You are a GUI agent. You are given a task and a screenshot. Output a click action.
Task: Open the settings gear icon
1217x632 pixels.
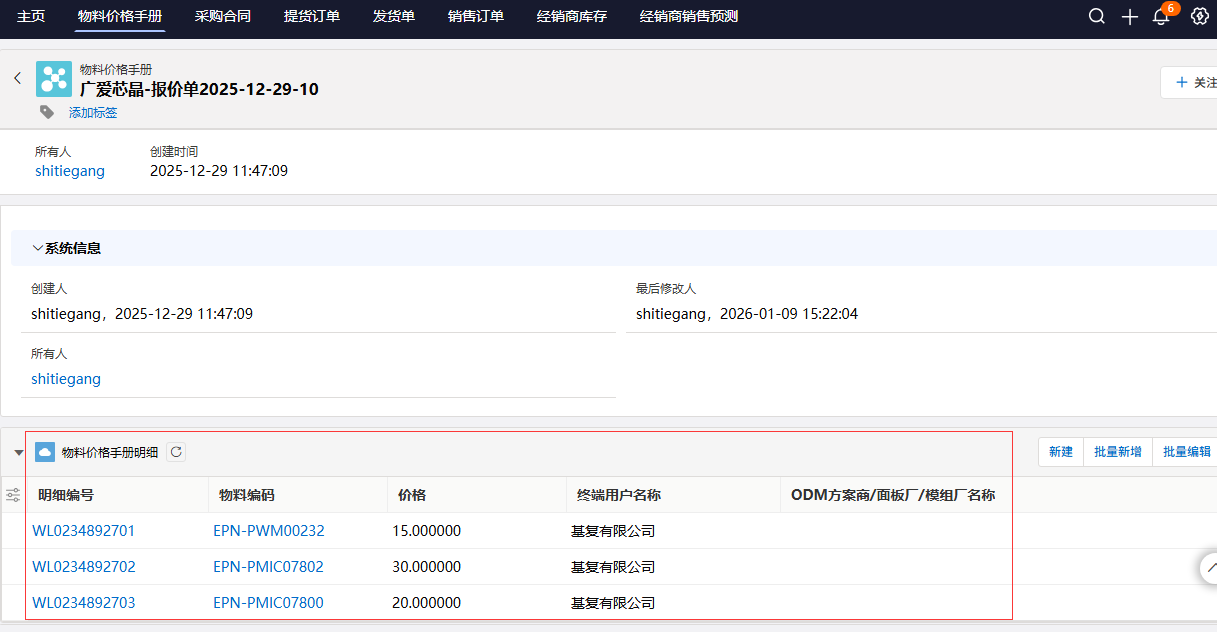pyautogui.click(x=1200, y=17)
